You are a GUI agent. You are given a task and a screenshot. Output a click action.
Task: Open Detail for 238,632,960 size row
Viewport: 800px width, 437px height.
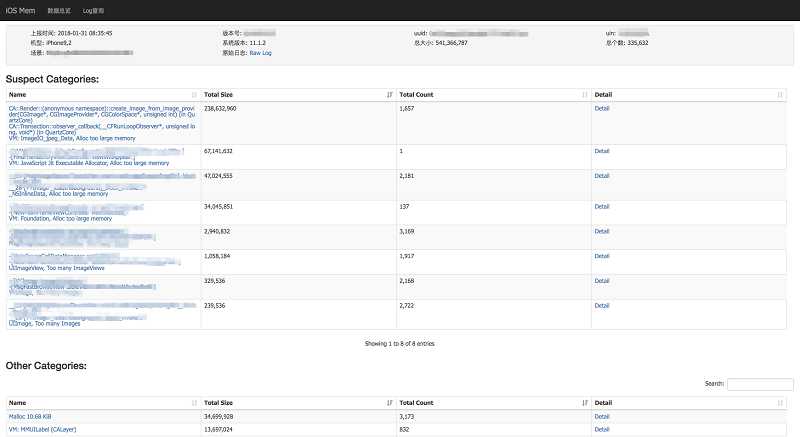[602, 109]
